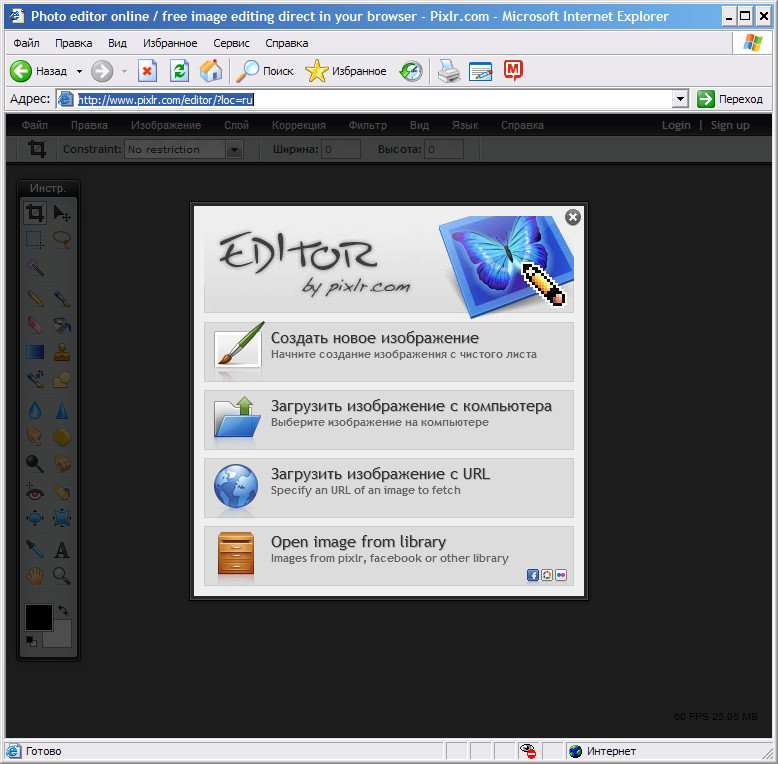Close the Pixlr editor welcome dialog
Screen dimensions: 778x764
coord(573,217)
